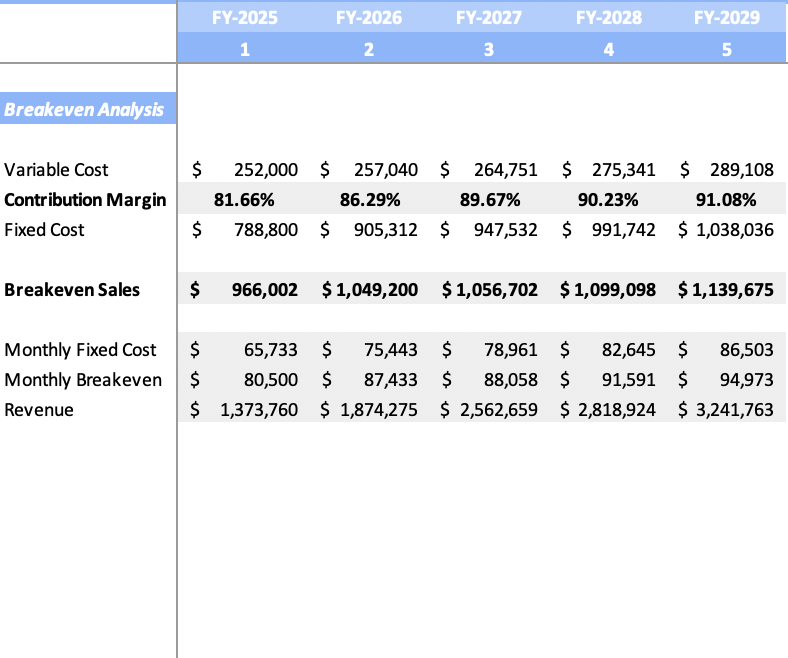Select monthly fixed cost 78,961
This screenshot has height=658, width=788.
(511, 350)
